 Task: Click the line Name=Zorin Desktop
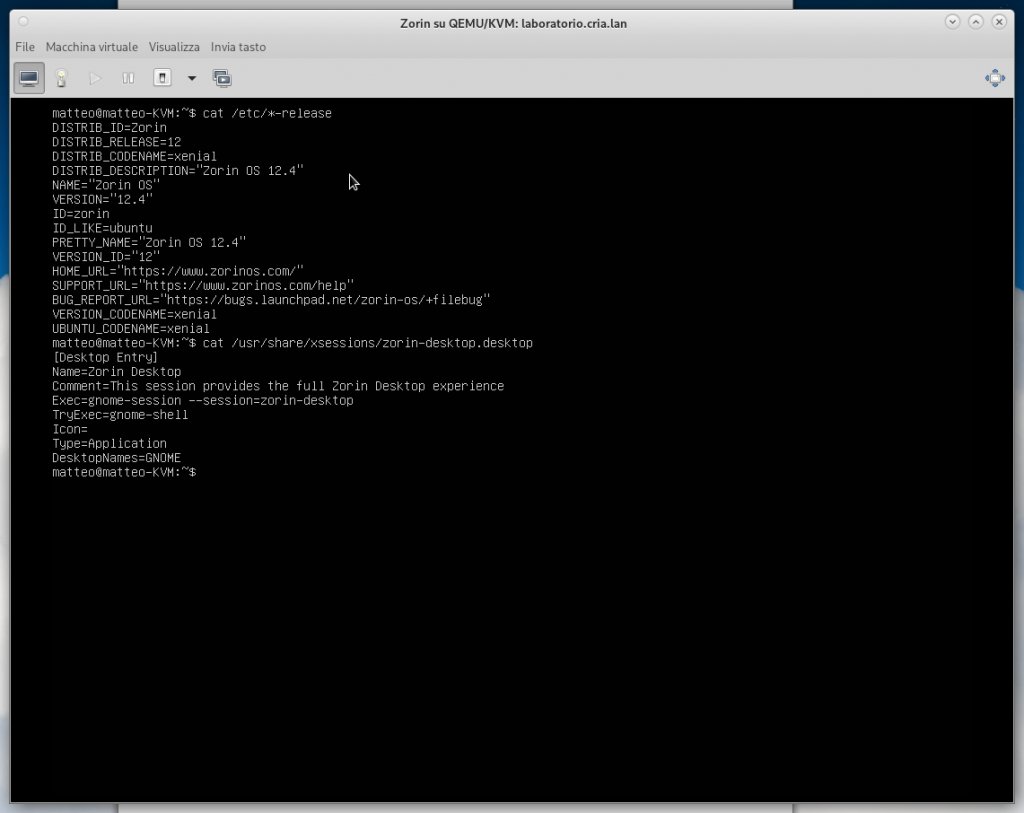tap(116, 372)
